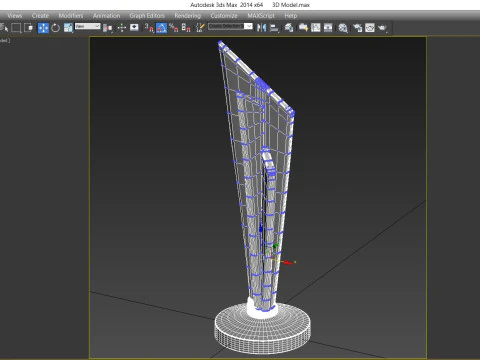Open the Render Setup dialog
Image resolution: width=480 pixels, height=360 pixels.
coord(357,28)
